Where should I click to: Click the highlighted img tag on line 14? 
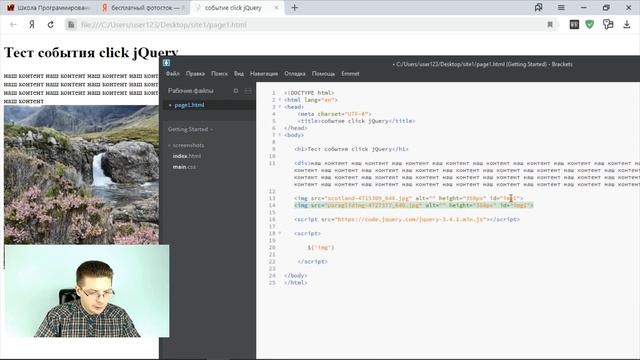[413, 205]
